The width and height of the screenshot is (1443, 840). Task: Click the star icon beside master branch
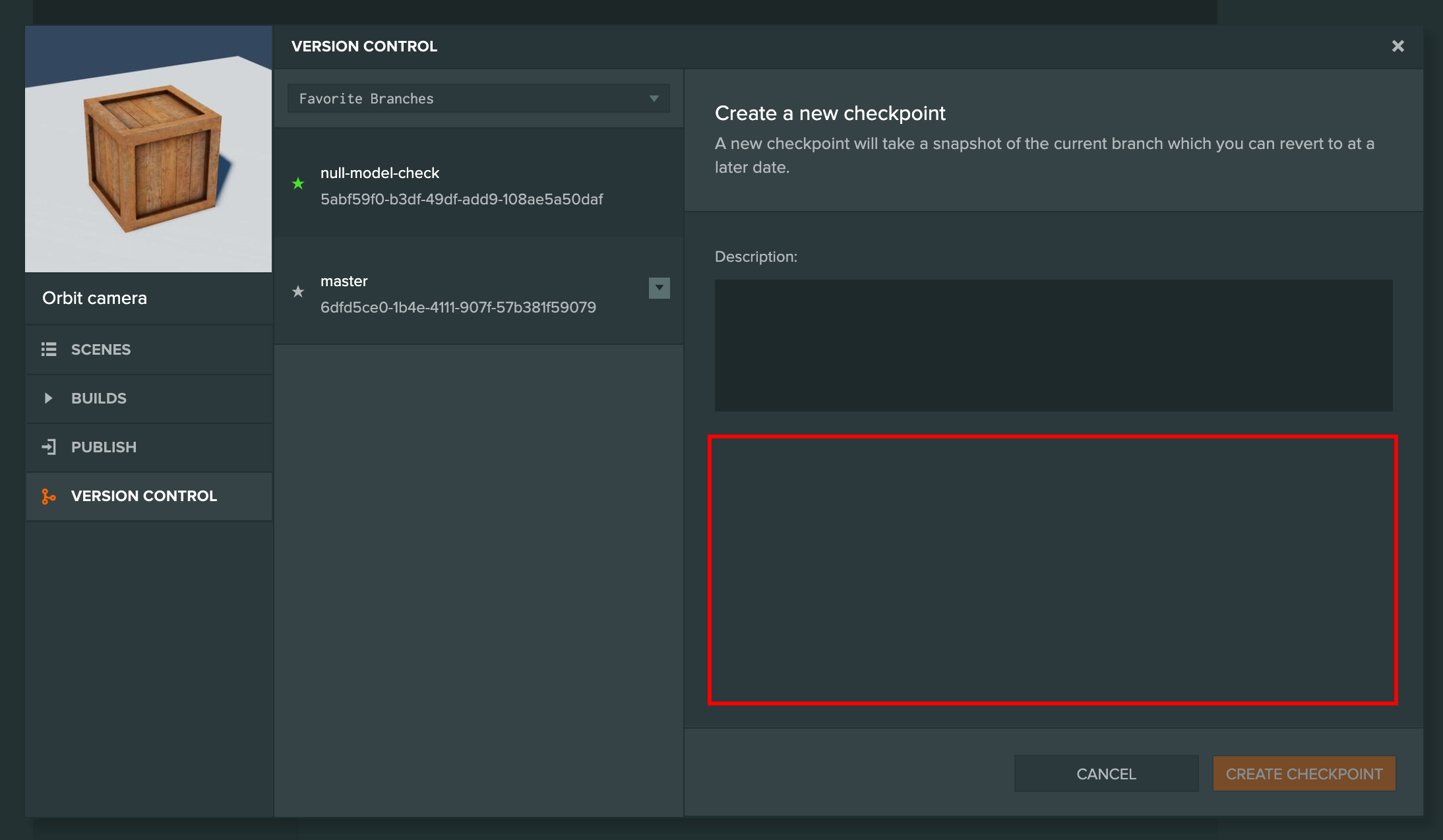298,292
